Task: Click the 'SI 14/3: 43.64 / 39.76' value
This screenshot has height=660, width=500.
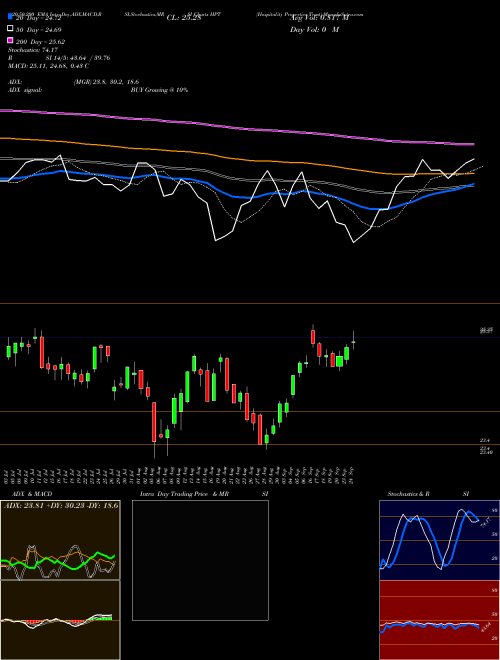Action: tap(78, 58)
